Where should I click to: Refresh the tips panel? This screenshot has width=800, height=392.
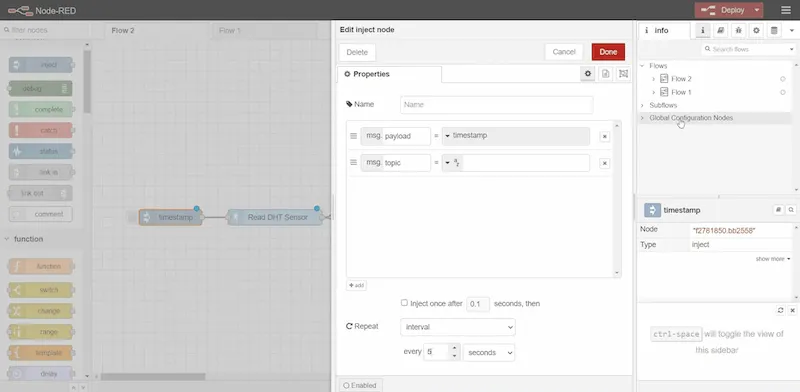pos(781,310)
